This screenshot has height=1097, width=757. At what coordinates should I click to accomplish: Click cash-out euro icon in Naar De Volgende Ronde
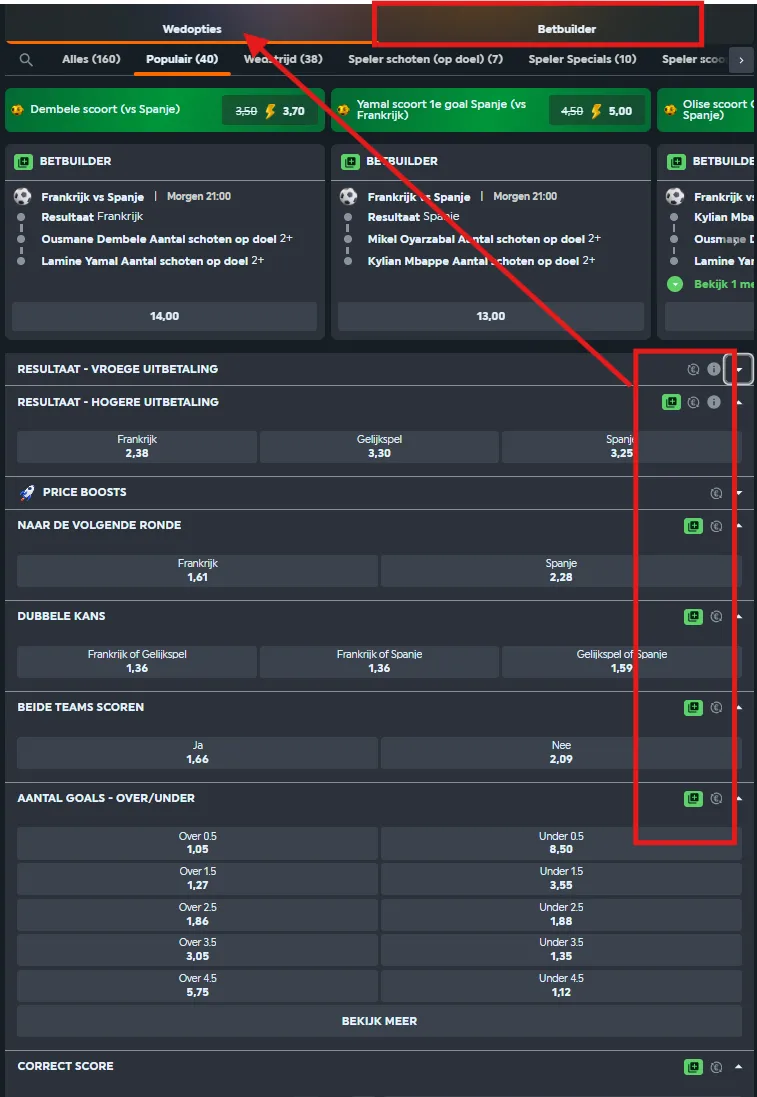click(x=716, y=526)
